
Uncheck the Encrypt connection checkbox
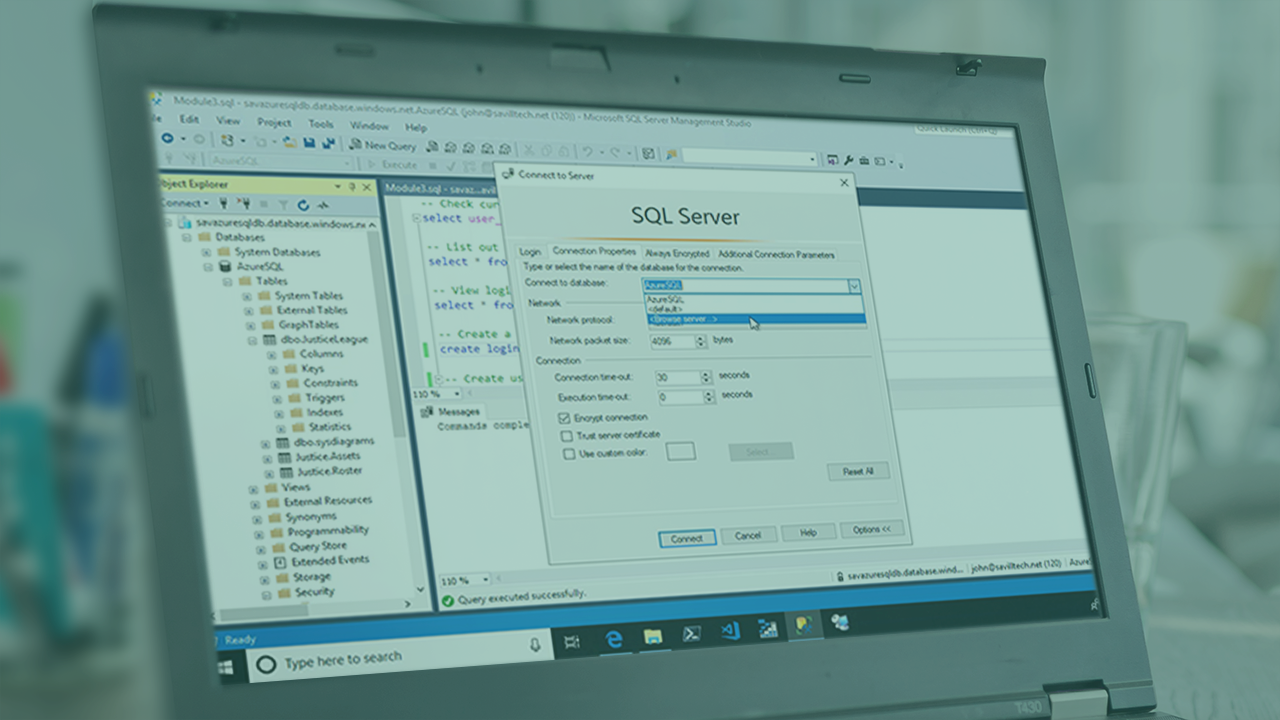pos(565,417)
